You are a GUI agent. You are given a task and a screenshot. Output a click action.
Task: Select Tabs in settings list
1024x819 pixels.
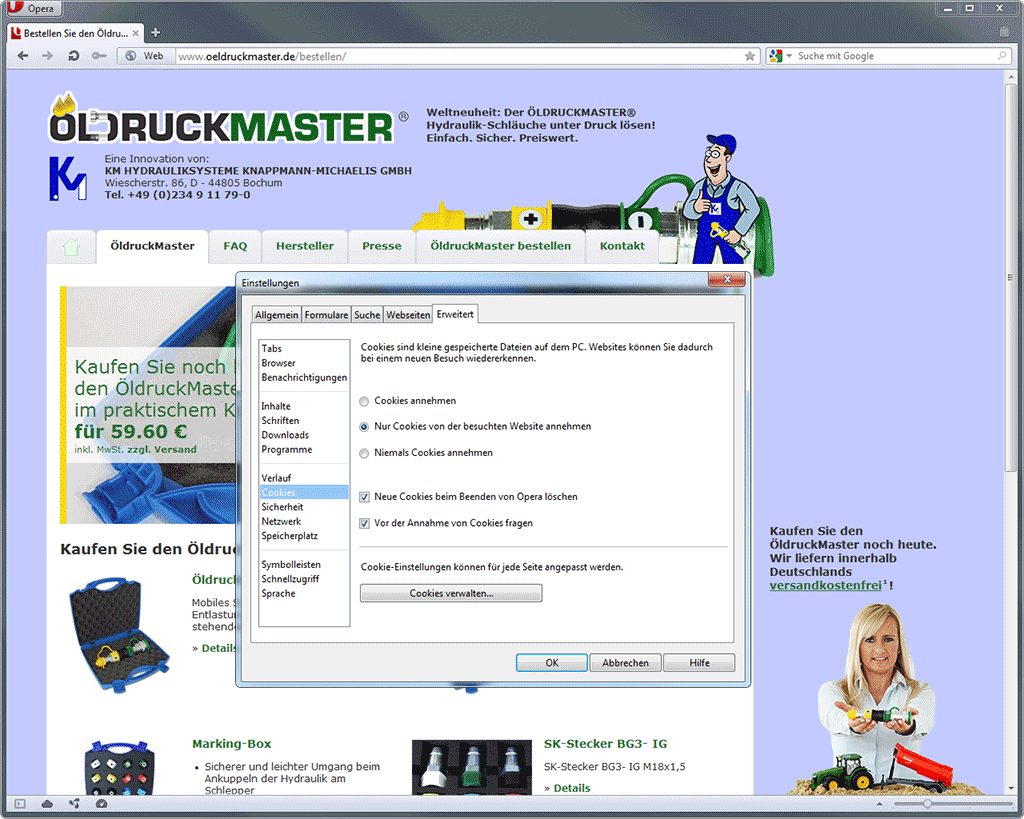[304, 349]
